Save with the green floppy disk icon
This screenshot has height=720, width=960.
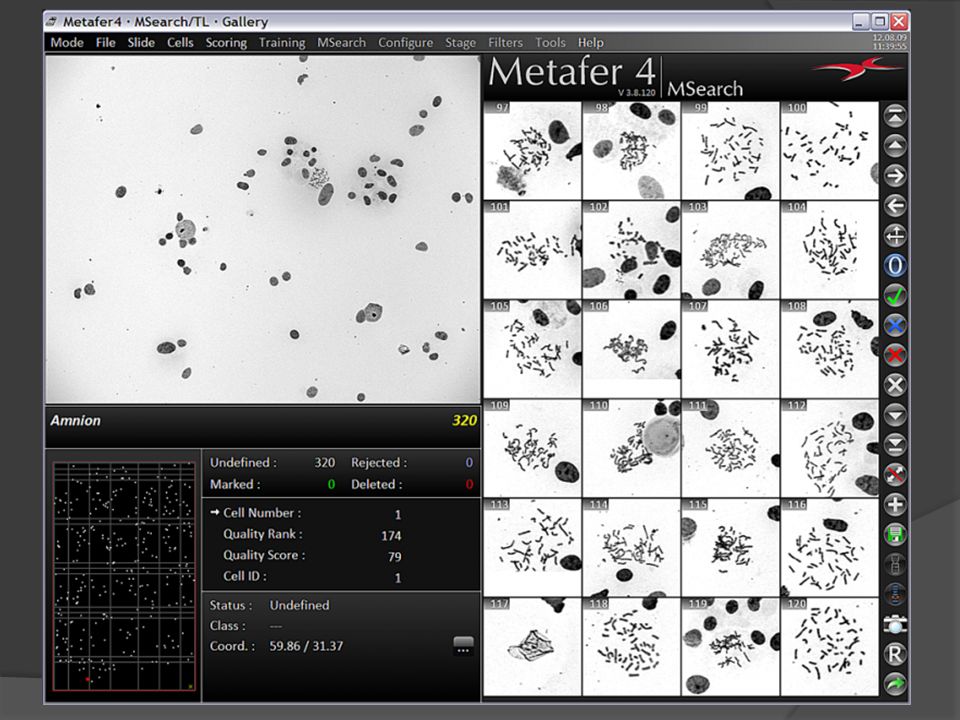(x=894, y=534)
